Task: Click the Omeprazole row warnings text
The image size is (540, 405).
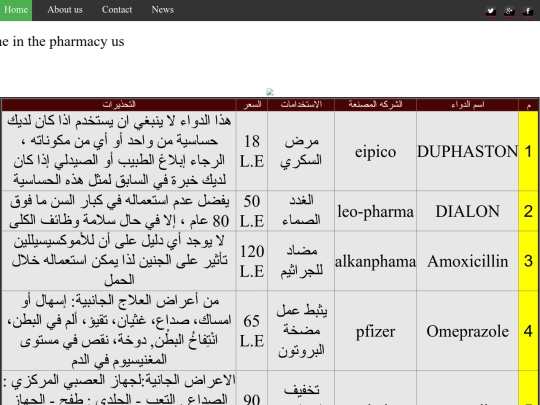Action: [119, 331]
